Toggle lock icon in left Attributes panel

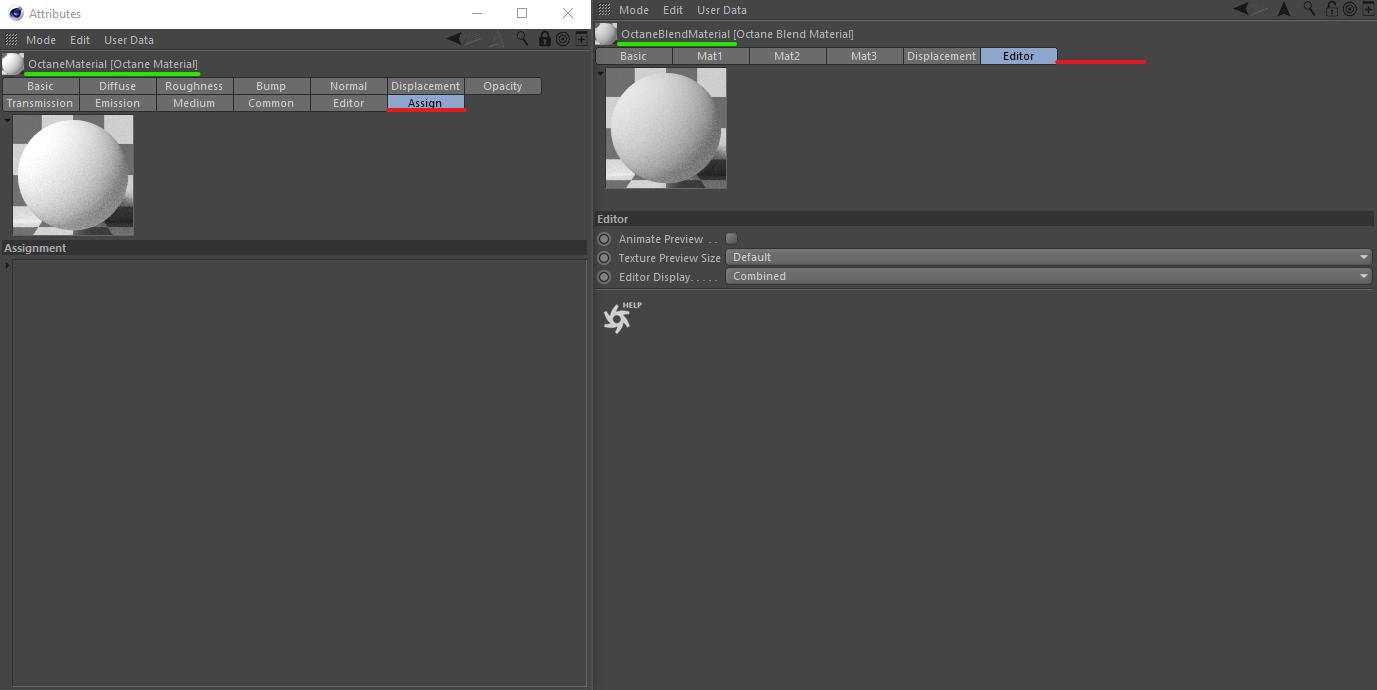click(545, 39)
